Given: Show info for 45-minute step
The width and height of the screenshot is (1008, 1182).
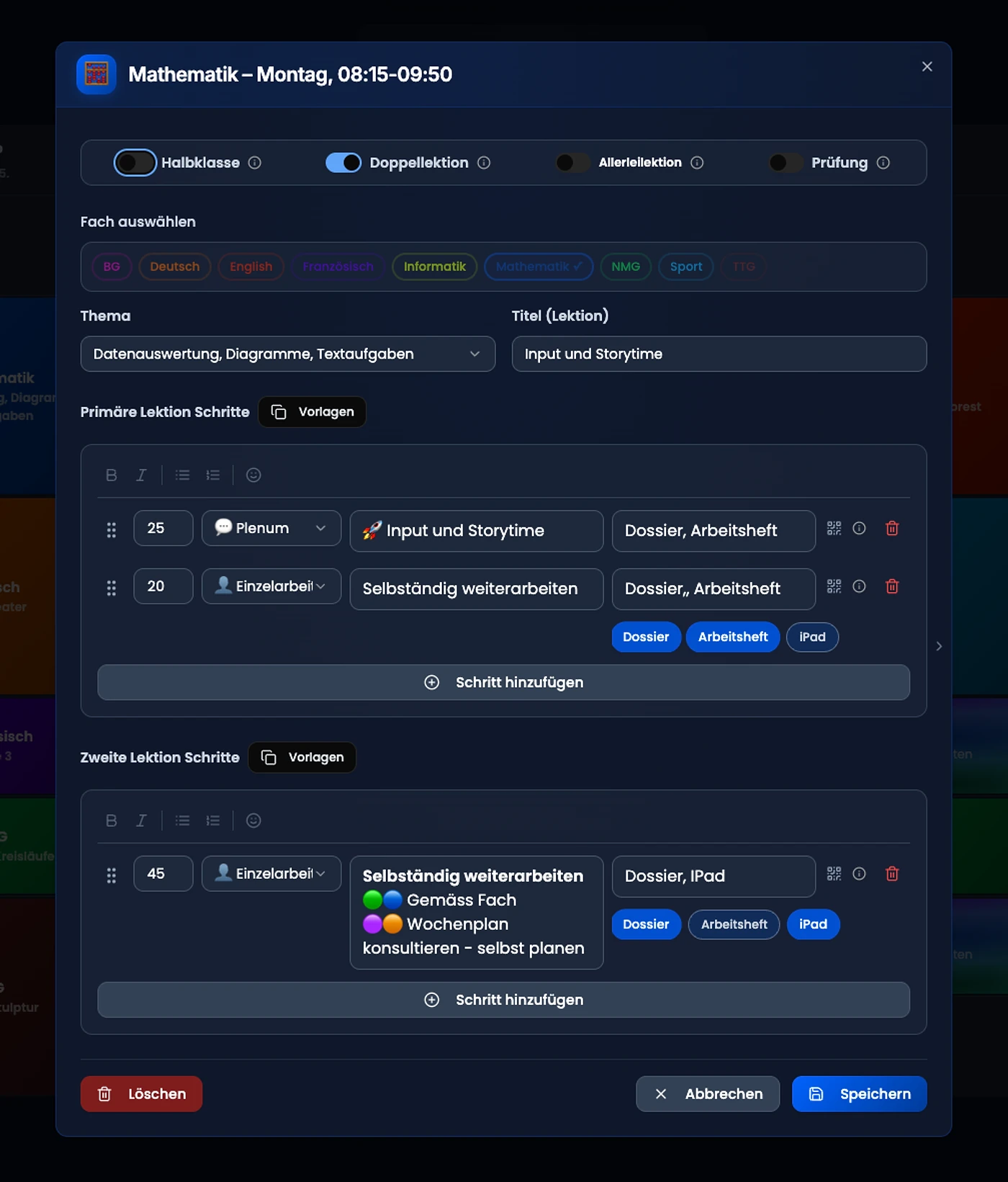Looking at the screenshot, I should point(859,874).
